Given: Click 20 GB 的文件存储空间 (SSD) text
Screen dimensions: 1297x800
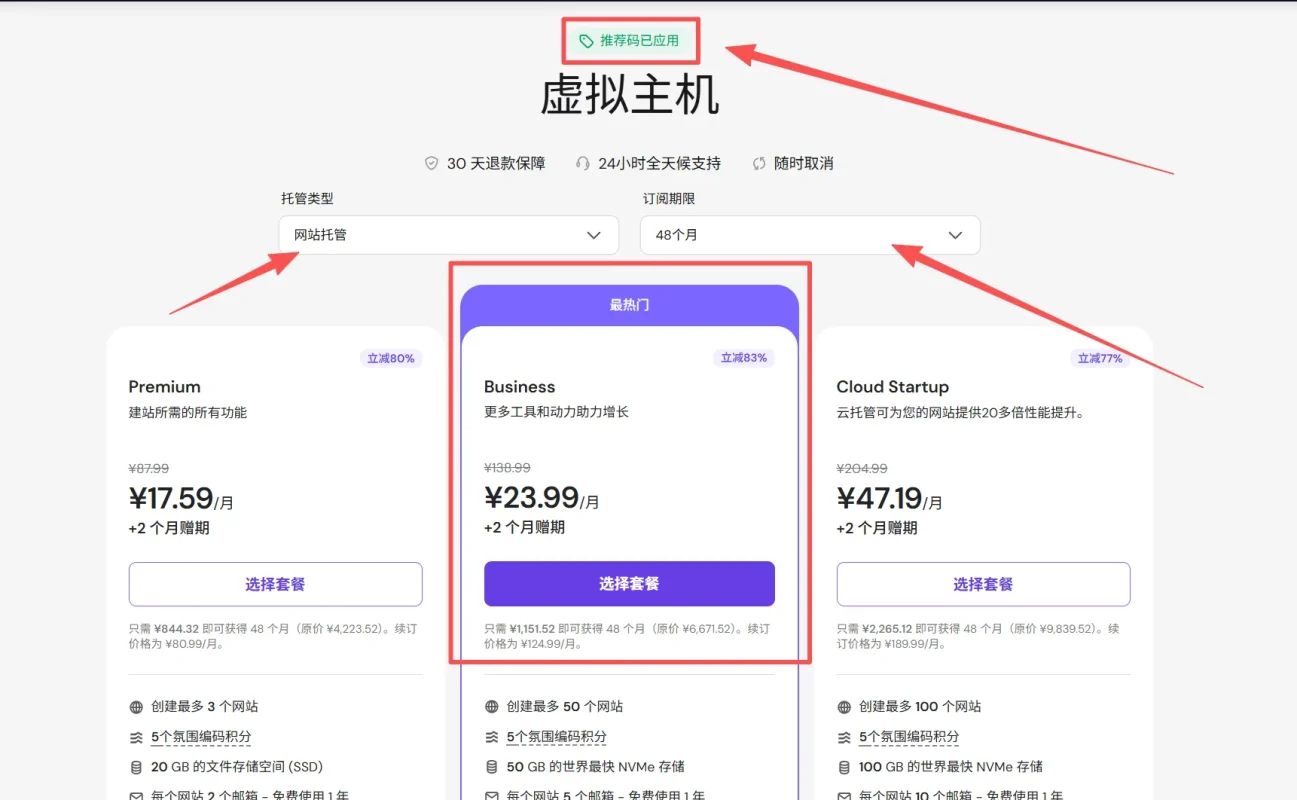Looking at the screenshot, I should tap(235, 768).
